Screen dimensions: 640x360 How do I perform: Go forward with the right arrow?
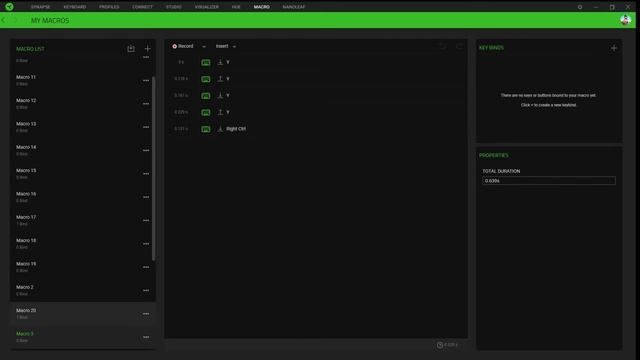[16, 20]
